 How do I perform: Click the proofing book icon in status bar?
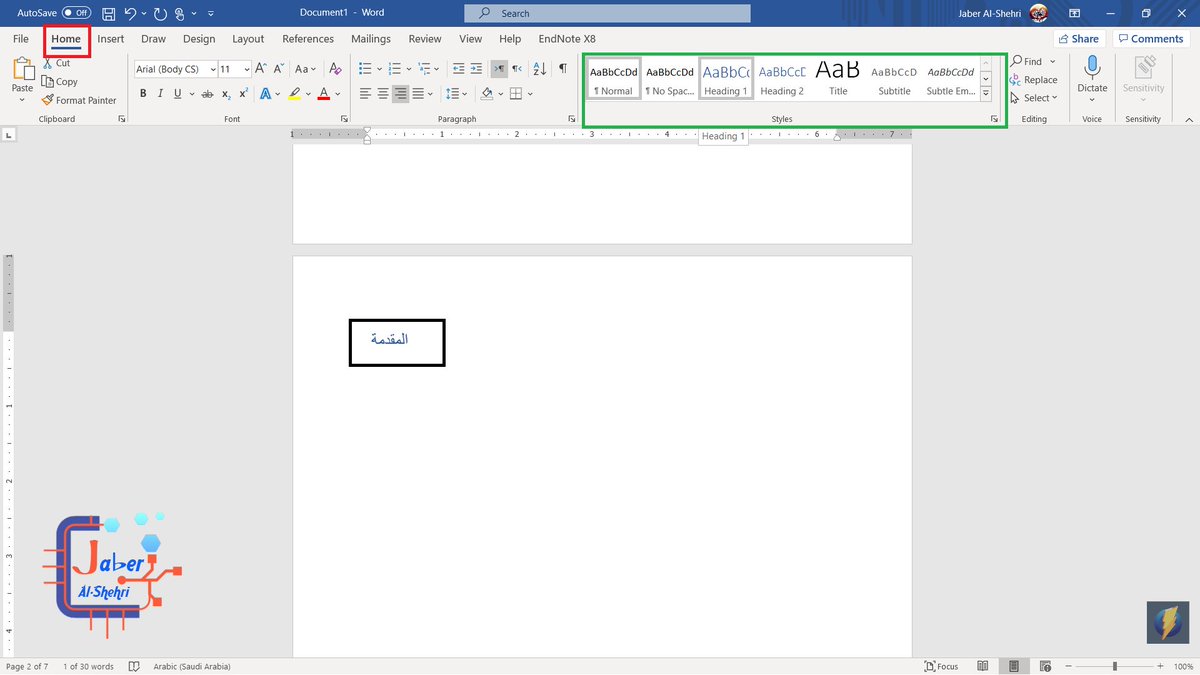tap(135, 666)
